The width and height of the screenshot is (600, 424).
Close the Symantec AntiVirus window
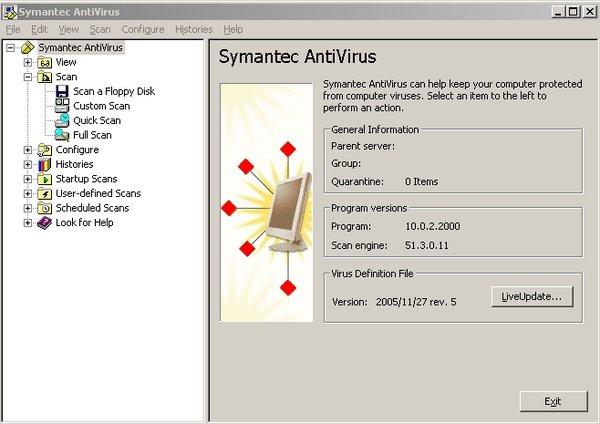click(x=590, y=12)
